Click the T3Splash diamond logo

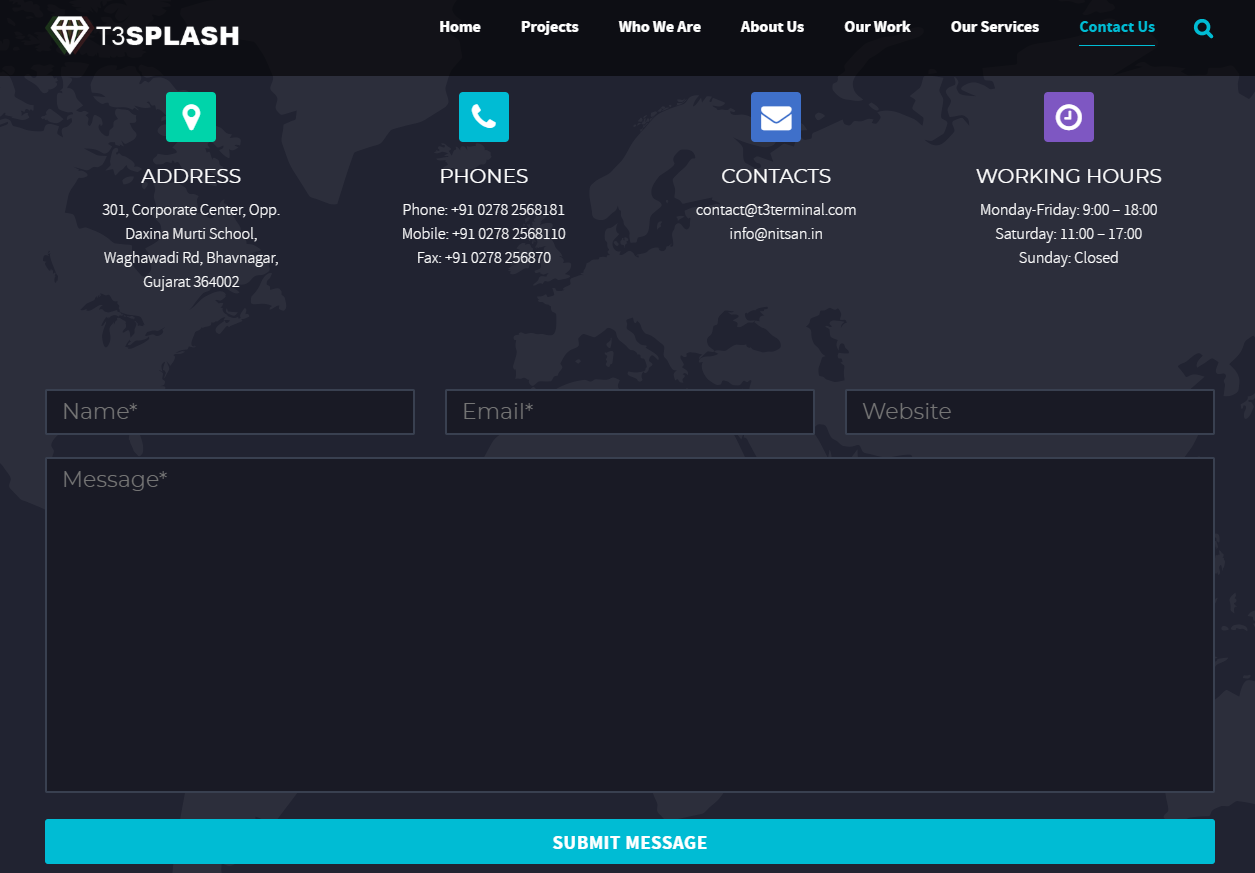(x=70, y=35)
